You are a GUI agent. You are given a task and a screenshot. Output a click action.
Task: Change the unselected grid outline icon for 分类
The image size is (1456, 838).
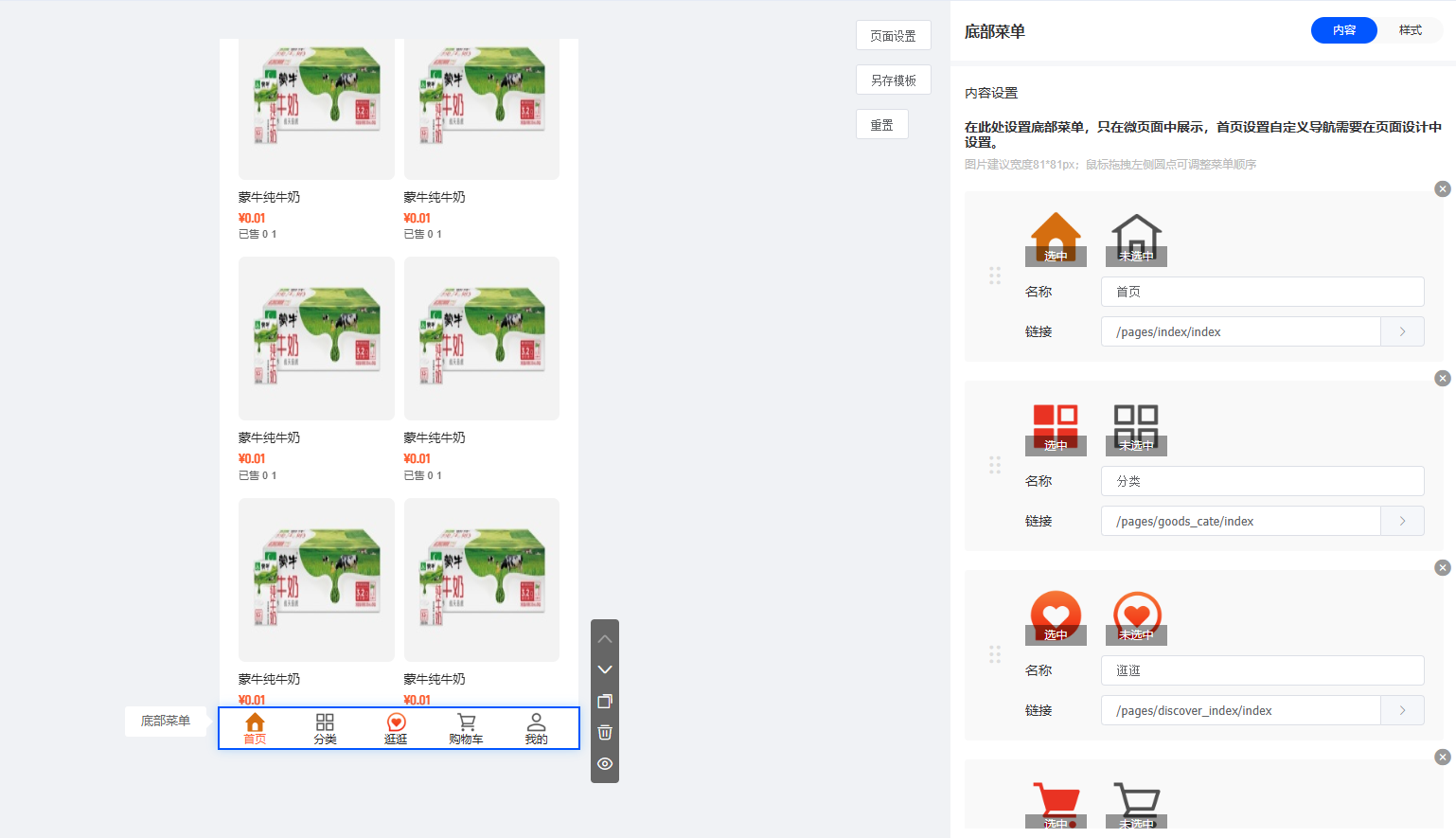coord(1136,428)
